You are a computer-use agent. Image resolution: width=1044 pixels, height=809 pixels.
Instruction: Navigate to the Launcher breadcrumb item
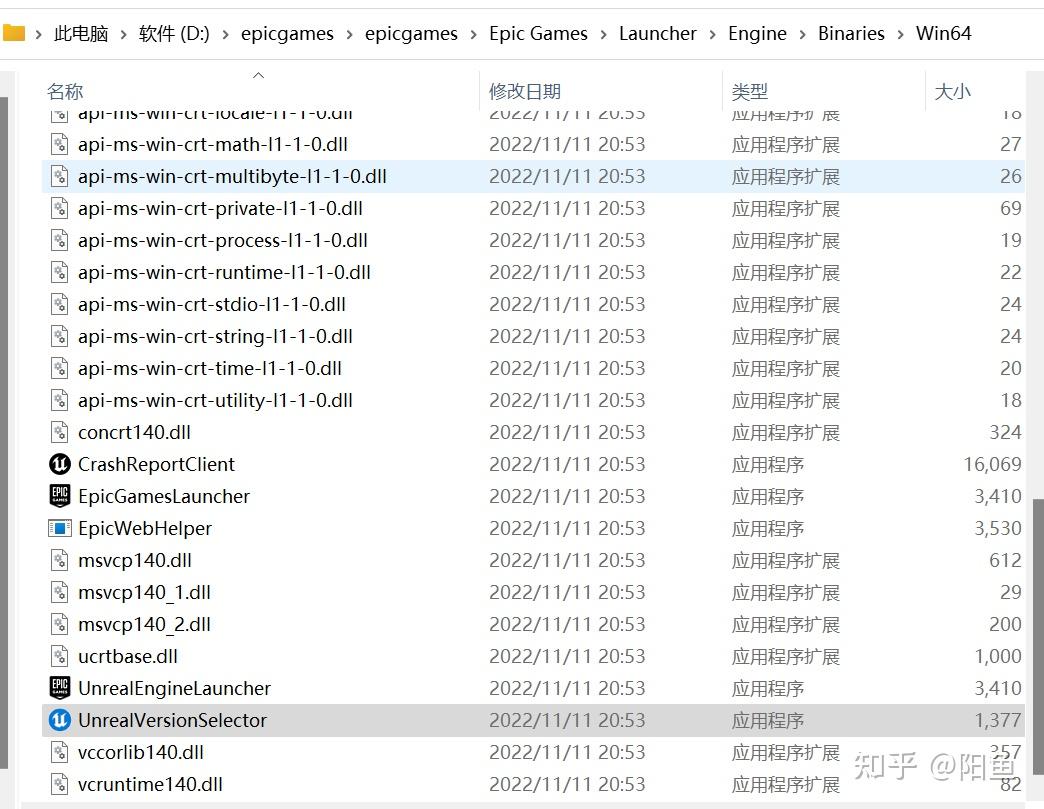(x=657, y=33)
